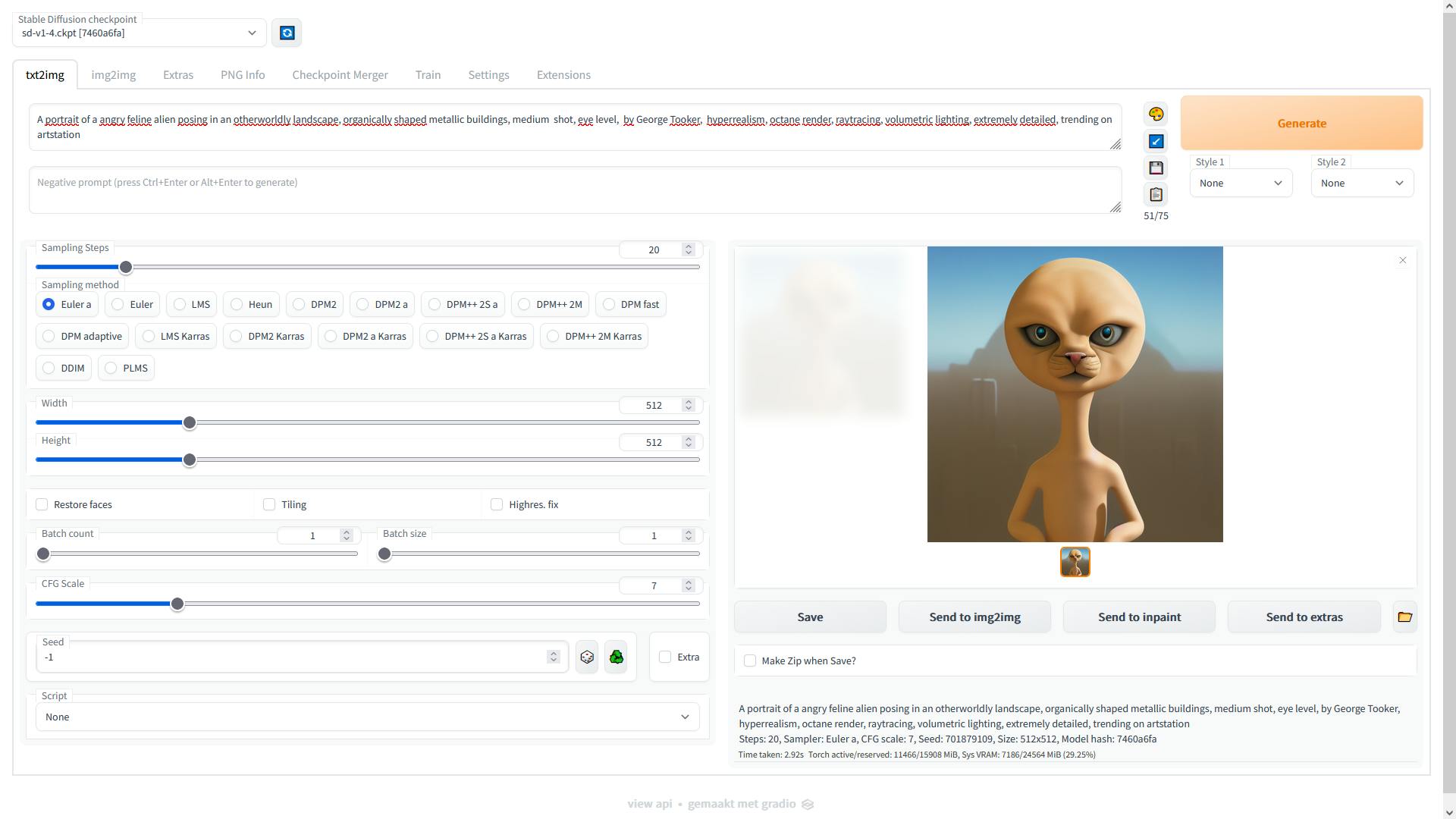Click the dice randomize seed icon
The height and width of the screenshot is (819, 1456).
tap(587, 657)
